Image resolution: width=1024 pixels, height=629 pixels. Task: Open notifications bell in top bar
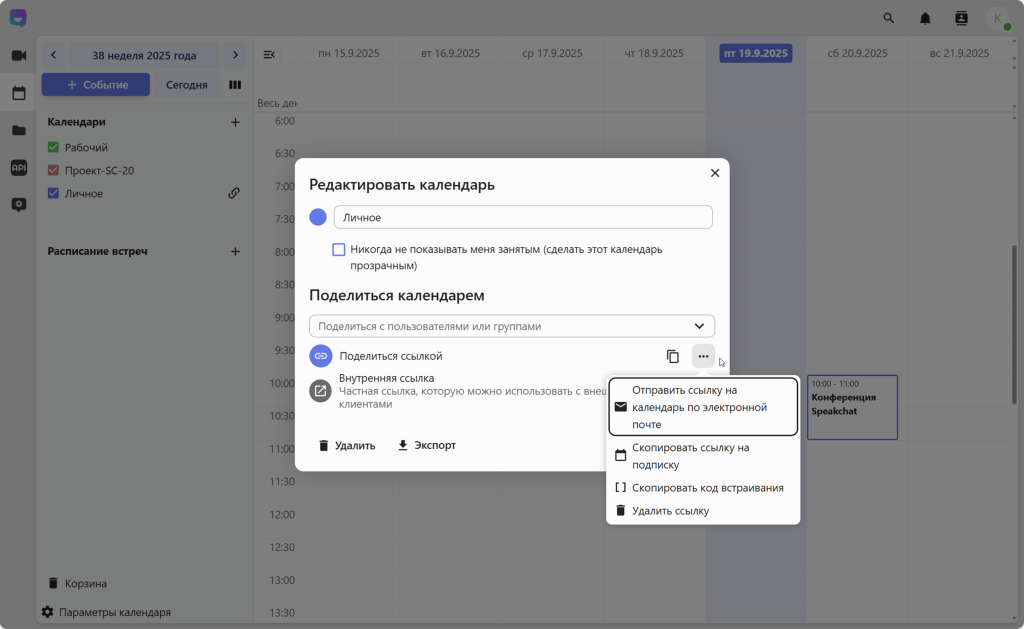pyautogui.click(x=925, y=18)
